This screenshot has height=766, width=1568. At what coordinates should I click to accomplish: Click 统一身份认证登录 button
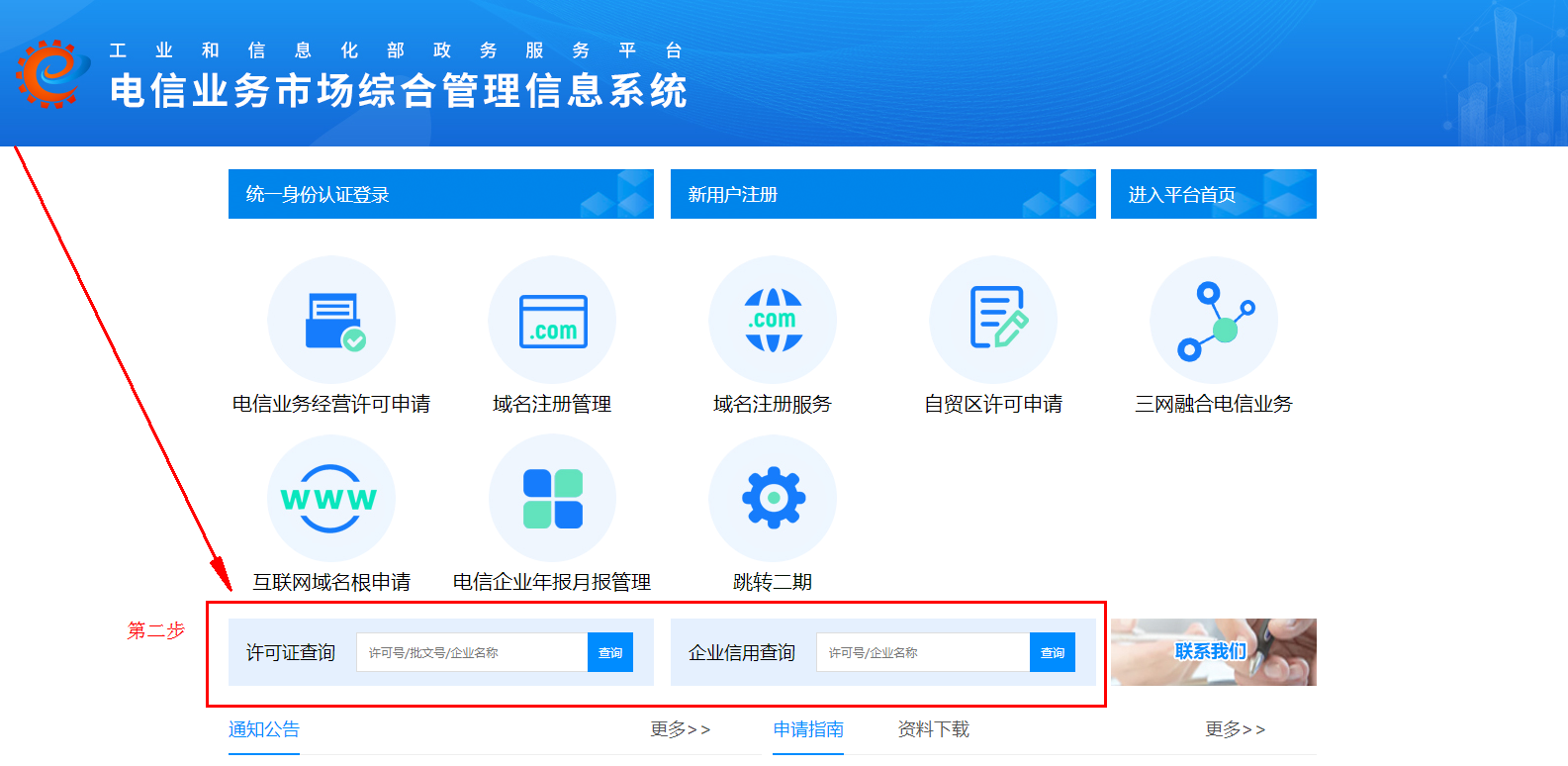click(x=441, y=194)
